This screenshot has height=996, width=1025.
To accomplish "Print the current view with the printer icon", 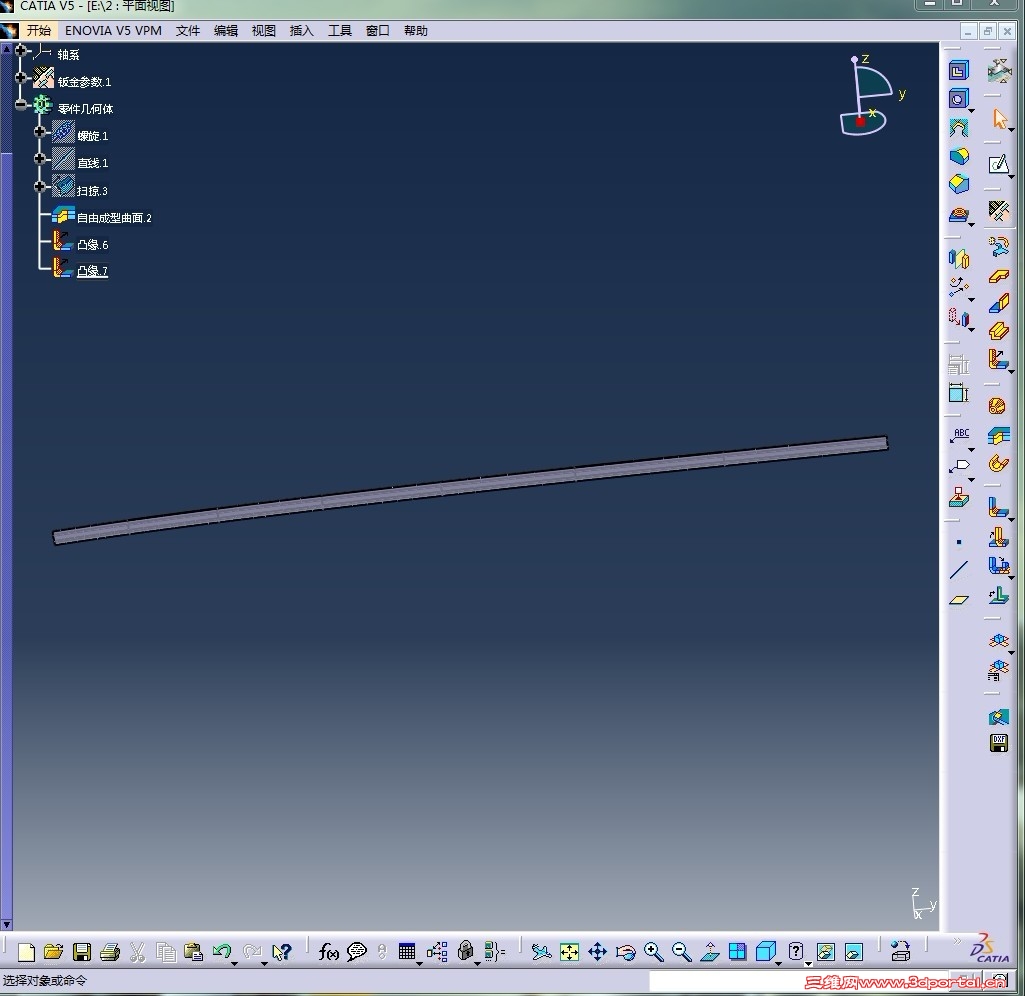I will [x=110, y=952].
